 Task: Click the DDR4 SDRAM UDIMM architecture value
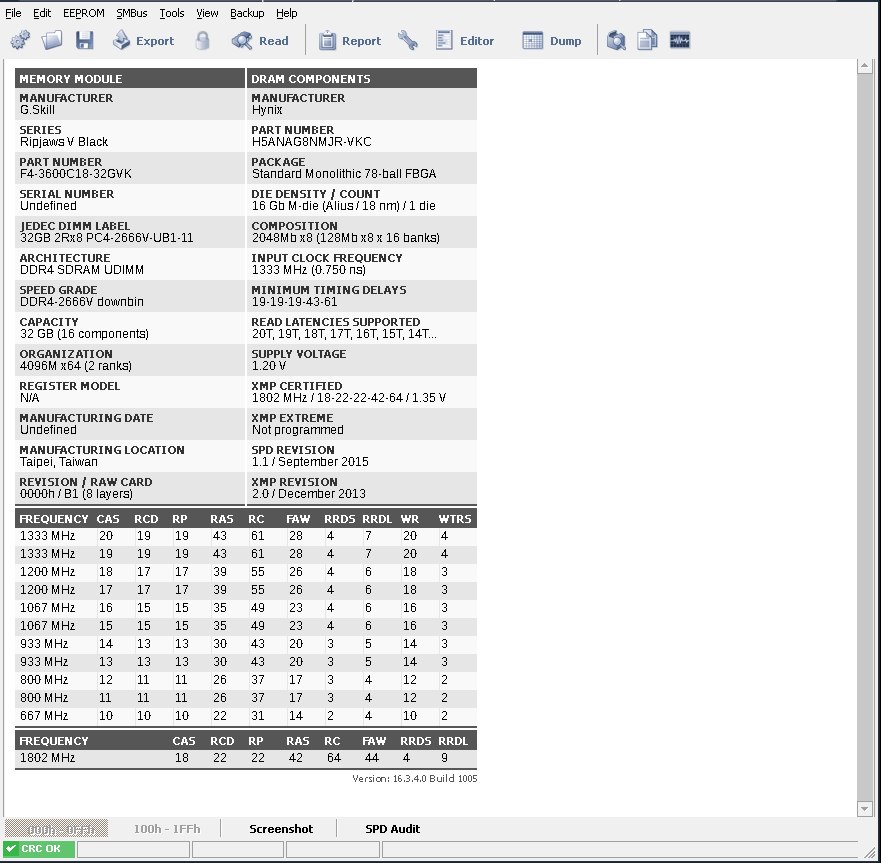(x=81, y=270)
